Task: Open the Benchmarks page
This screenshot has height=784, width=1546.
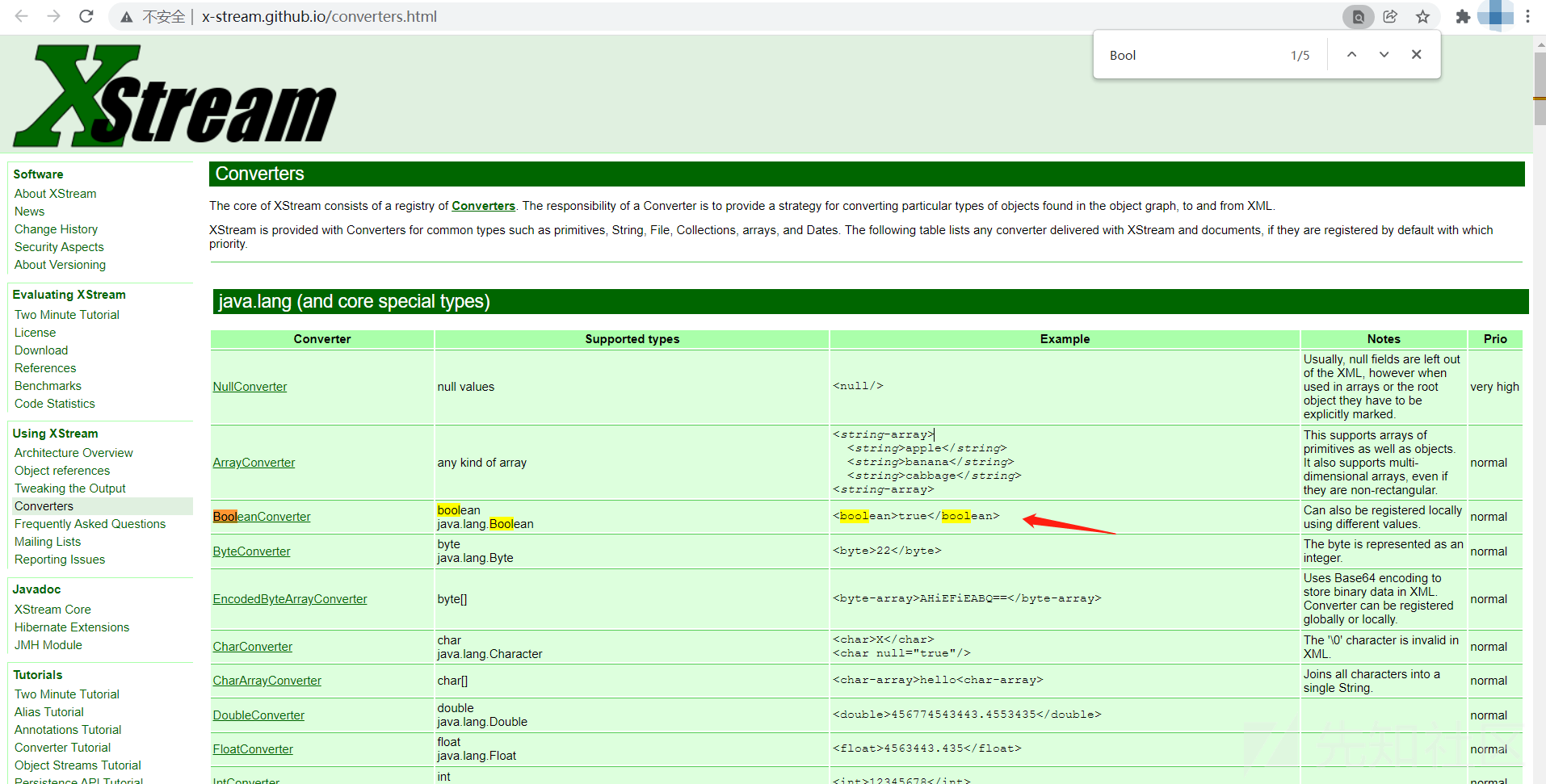Action: (x=48, y=386)
